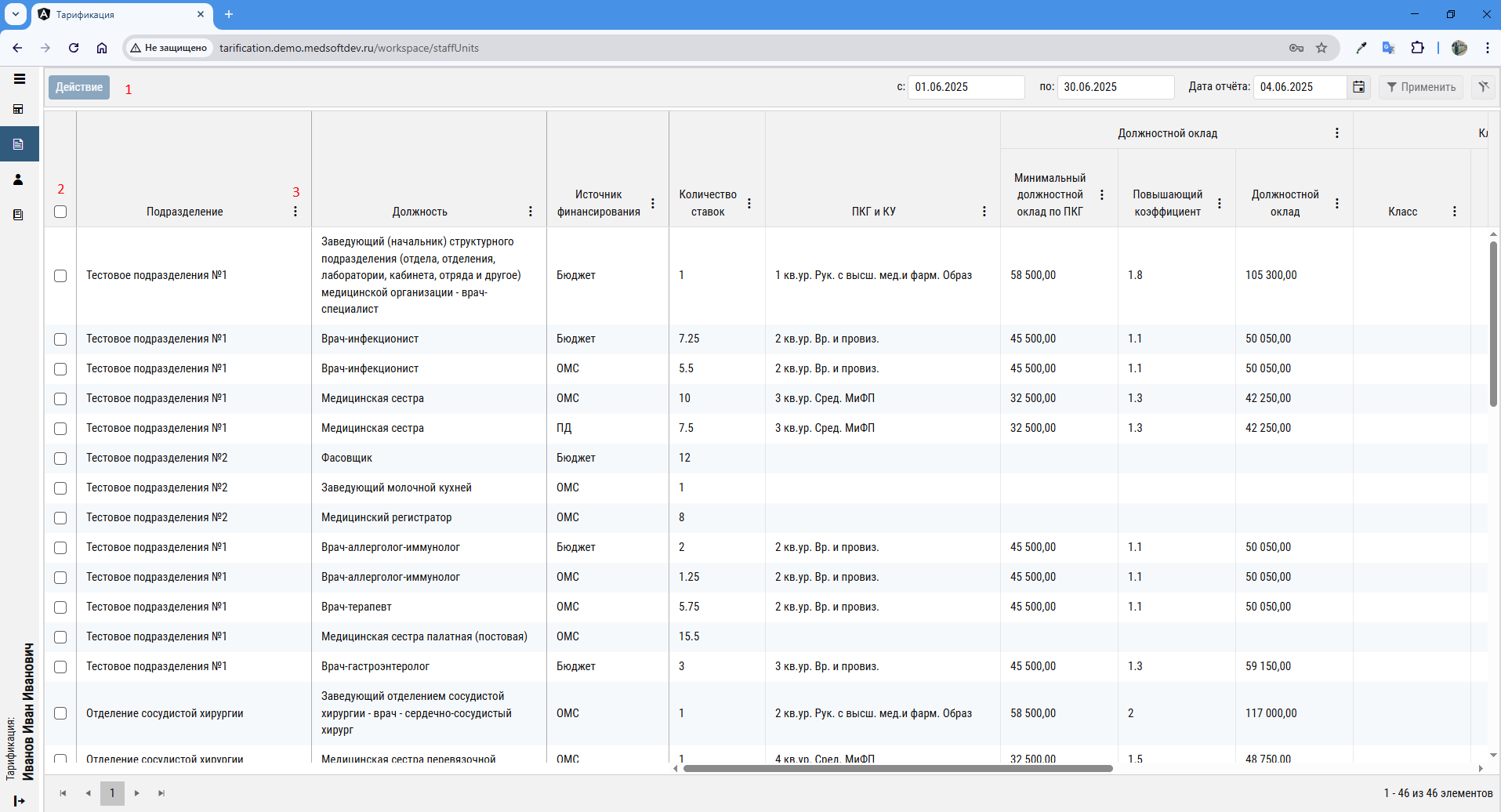The width and height of the screenshot is (1501, 812).
Task: Switch to the Тарификация browser tab
Action: [x=118, y=15]
